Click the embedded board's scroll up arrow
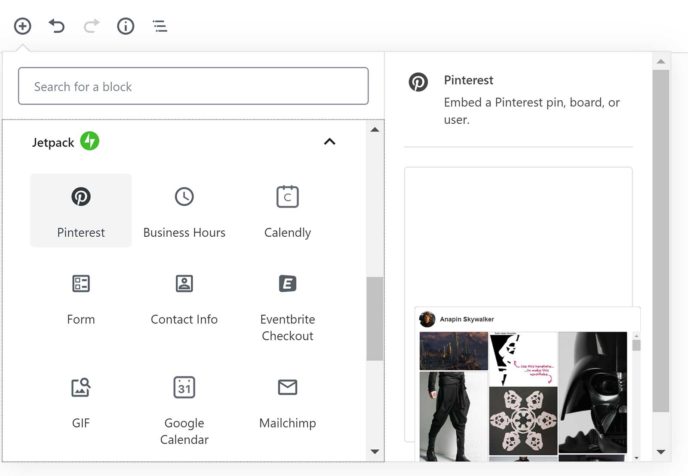The width and height of the screenshot is (688, 476). 636,336
